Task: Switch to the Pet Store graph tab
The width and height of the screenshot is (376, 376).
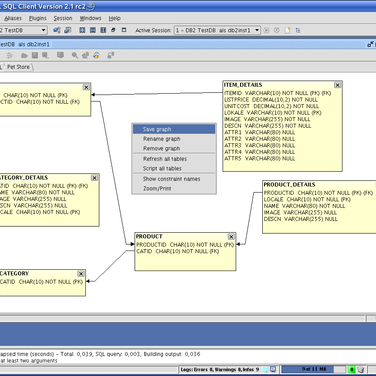Action: click(x=18, y=67)
